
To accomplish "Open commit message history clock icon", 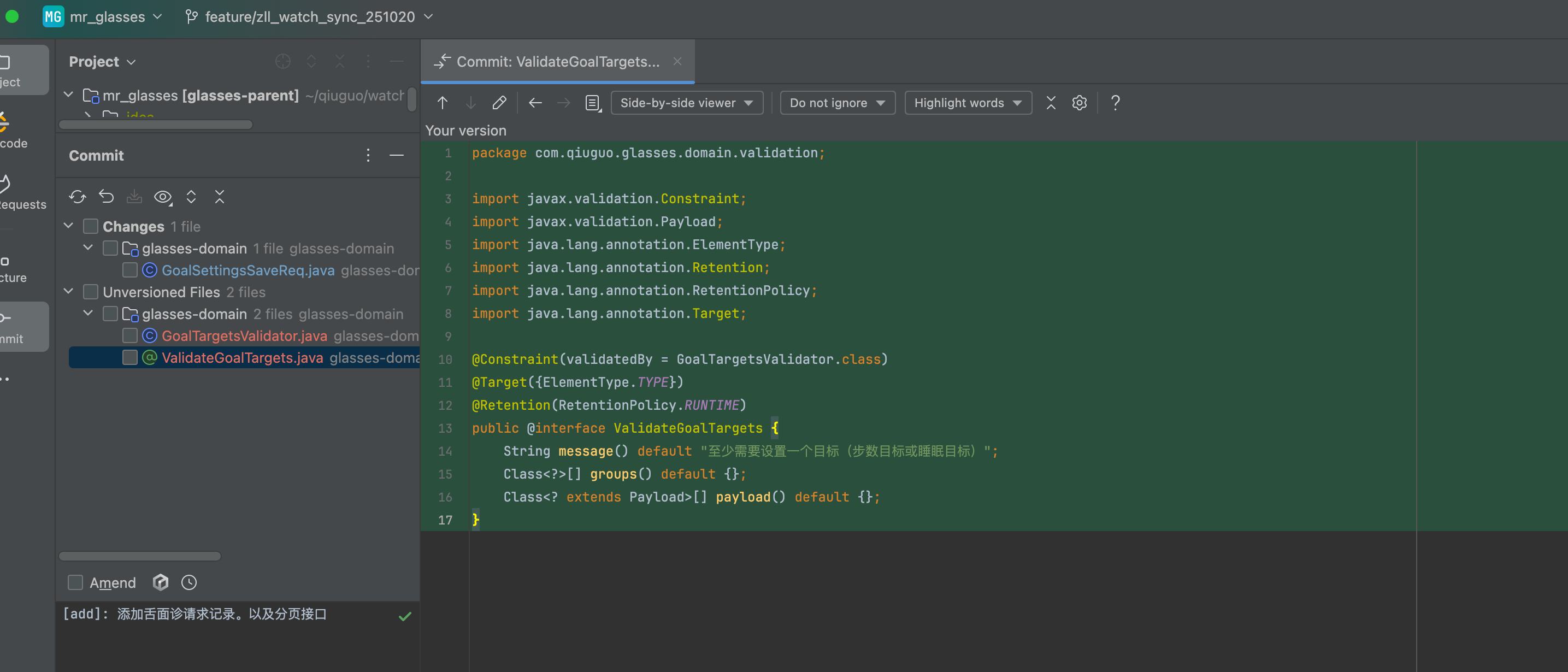I will click(x=188, y=582).
